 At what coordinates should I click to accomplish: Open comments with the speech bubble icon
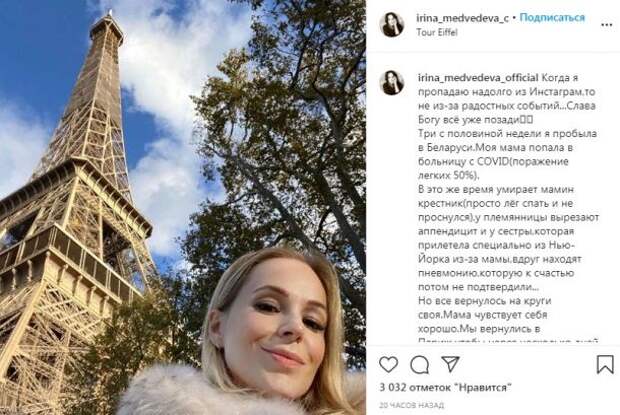pos(420,365)
